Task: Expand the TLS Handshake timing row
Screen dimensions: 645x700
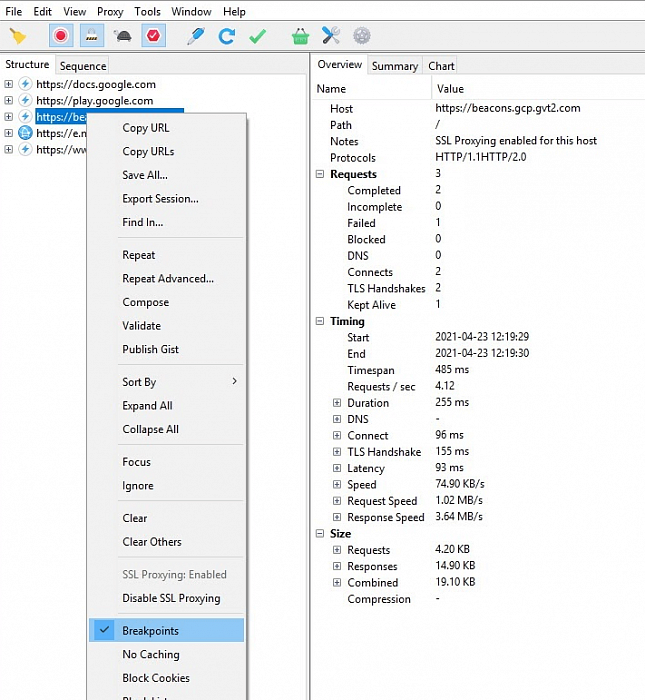Action: [x=337, y=452]
